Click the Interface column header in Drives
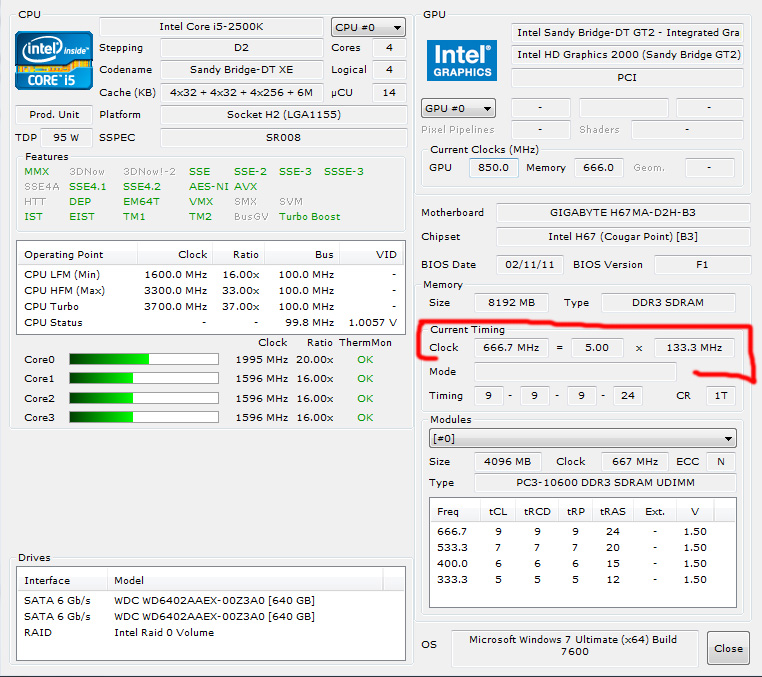This screenshot has height=677, width=762. pos(63,581)
